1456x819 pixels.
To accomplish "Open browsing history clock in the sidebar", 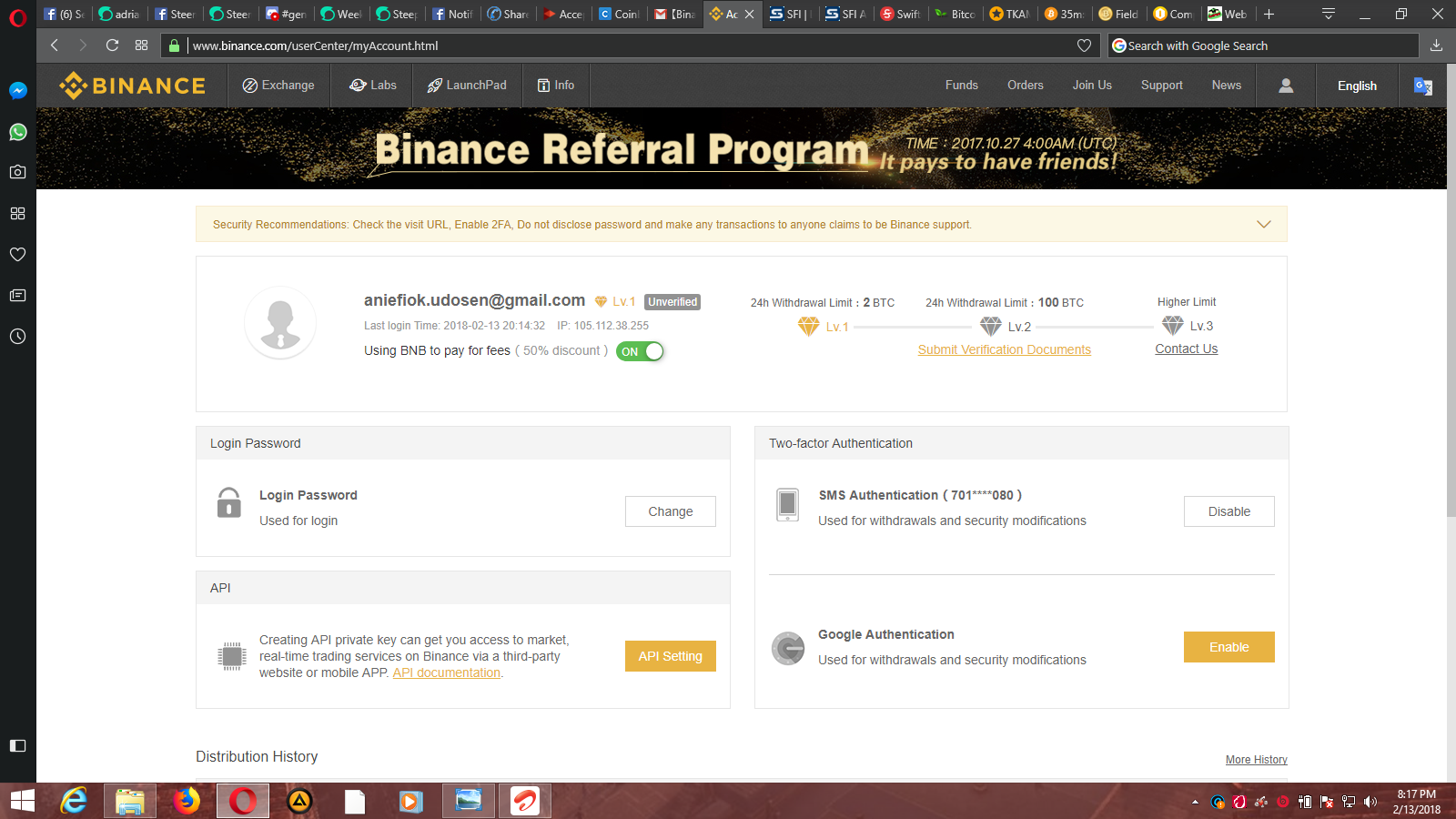I will click(17, 336).
